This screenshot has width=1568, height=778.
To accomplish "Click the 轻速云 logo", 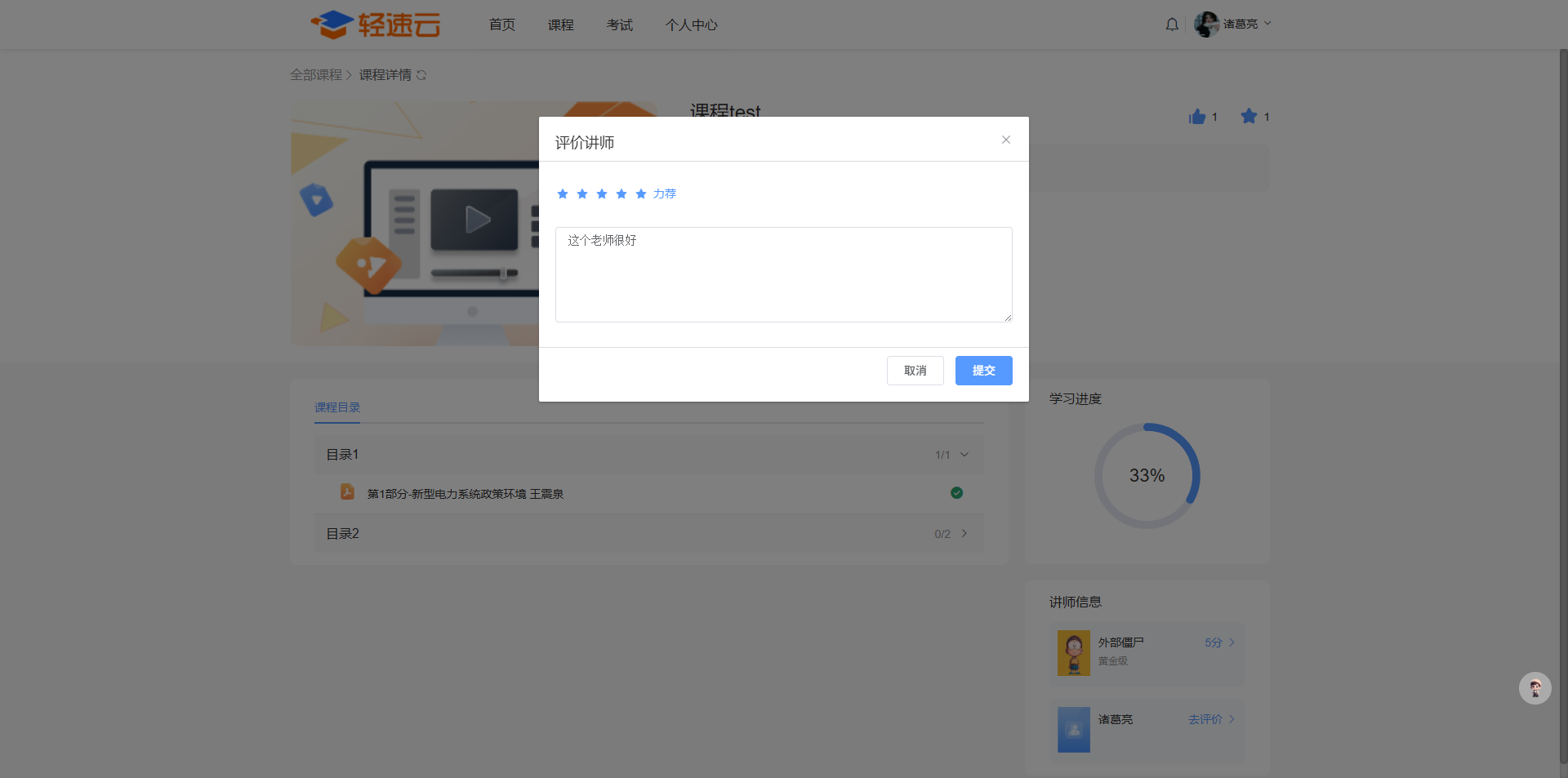I will [376, 24].
